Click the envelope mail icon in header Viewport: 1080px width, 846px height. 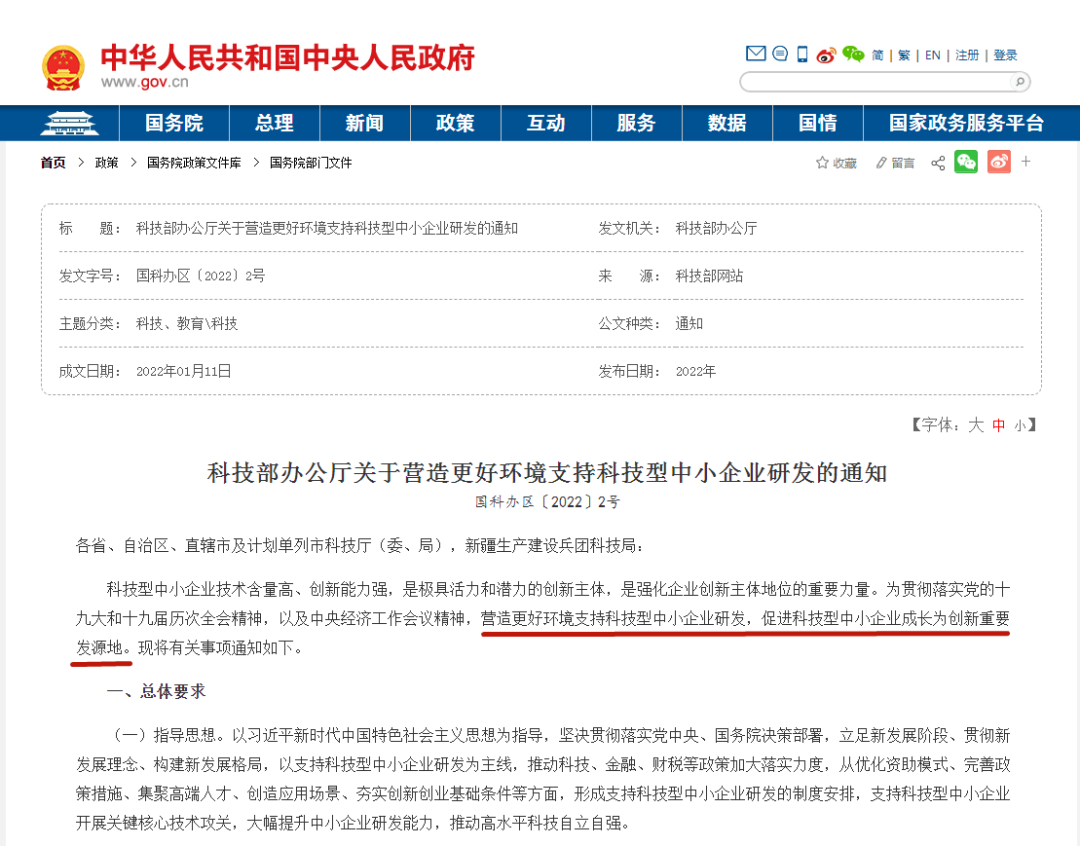coord(756,54)
